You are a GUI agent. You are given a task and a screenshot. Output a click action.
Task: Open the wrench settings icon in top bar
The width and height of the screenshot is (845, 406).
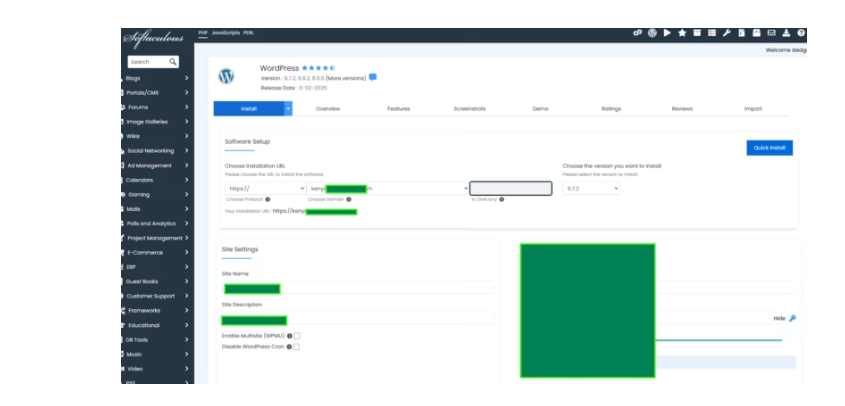tap(726, 33)
